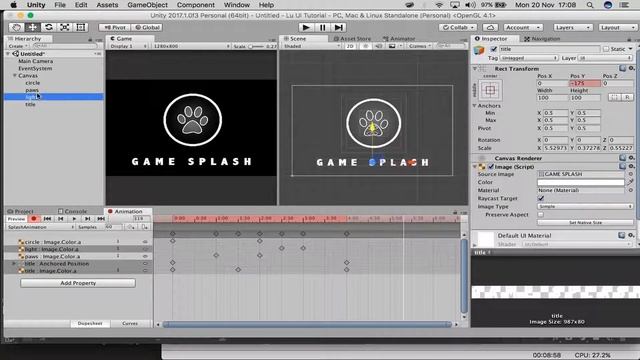This screenshot has width=640, height=360.
Task: Click the main toolbar Step button
Action: pyautogui.click(x=338, y=27)
